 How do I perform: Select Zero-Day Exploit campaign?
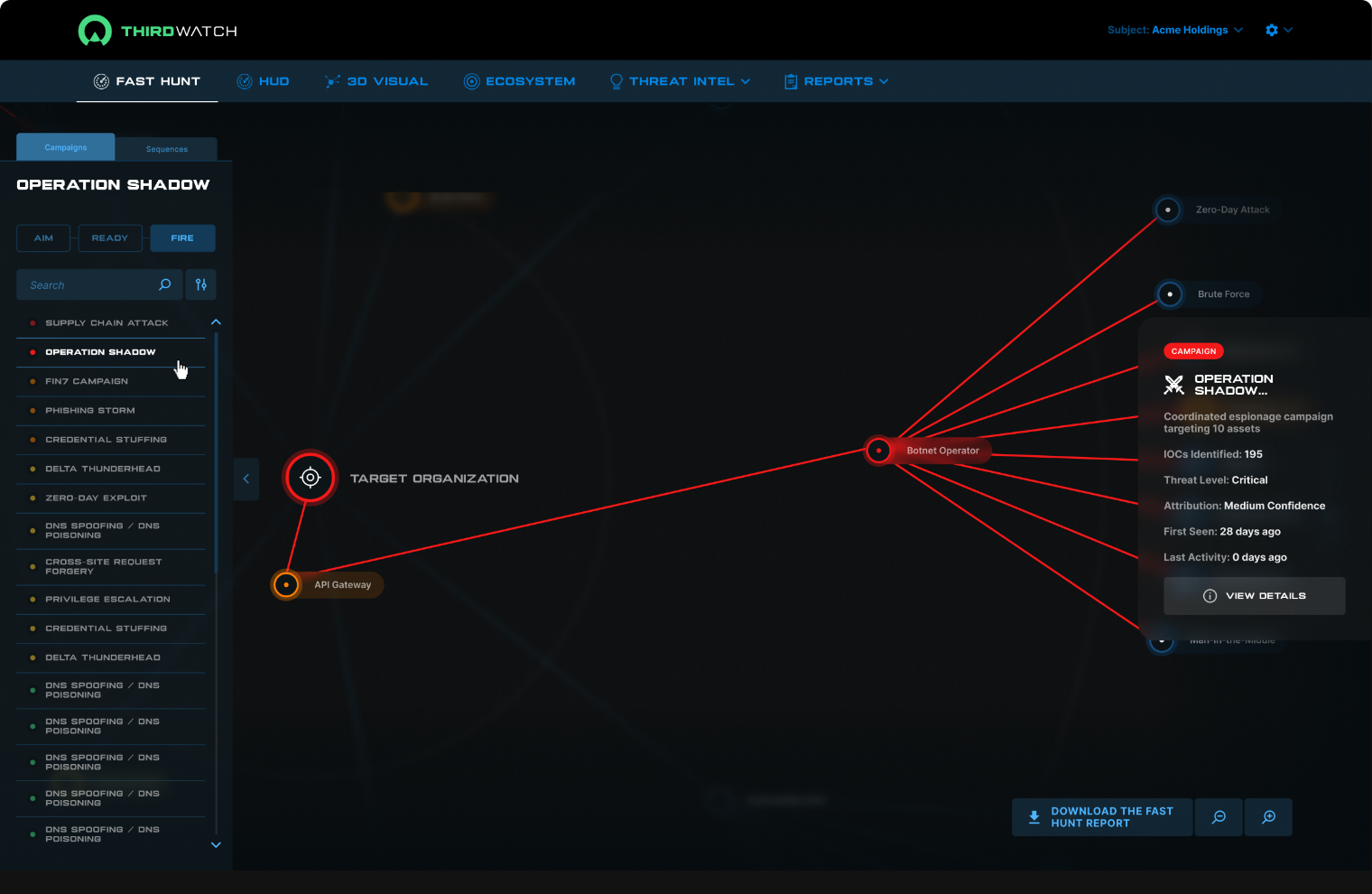(110, 498)
